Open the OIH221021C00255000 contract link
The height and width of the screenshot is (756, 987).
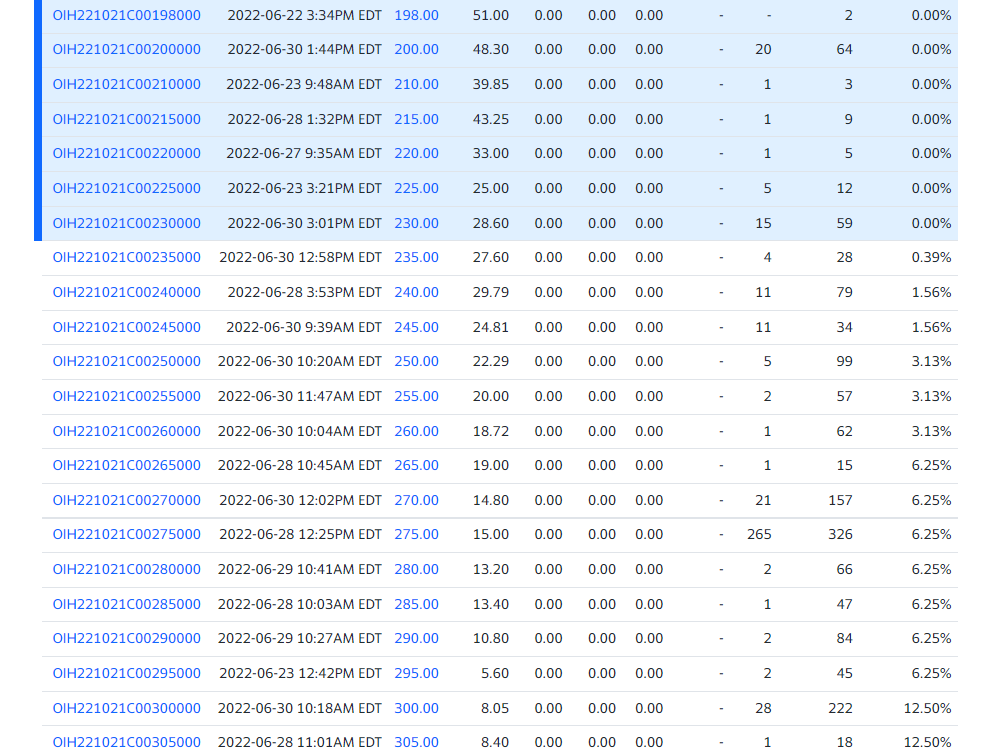[127, 397]
